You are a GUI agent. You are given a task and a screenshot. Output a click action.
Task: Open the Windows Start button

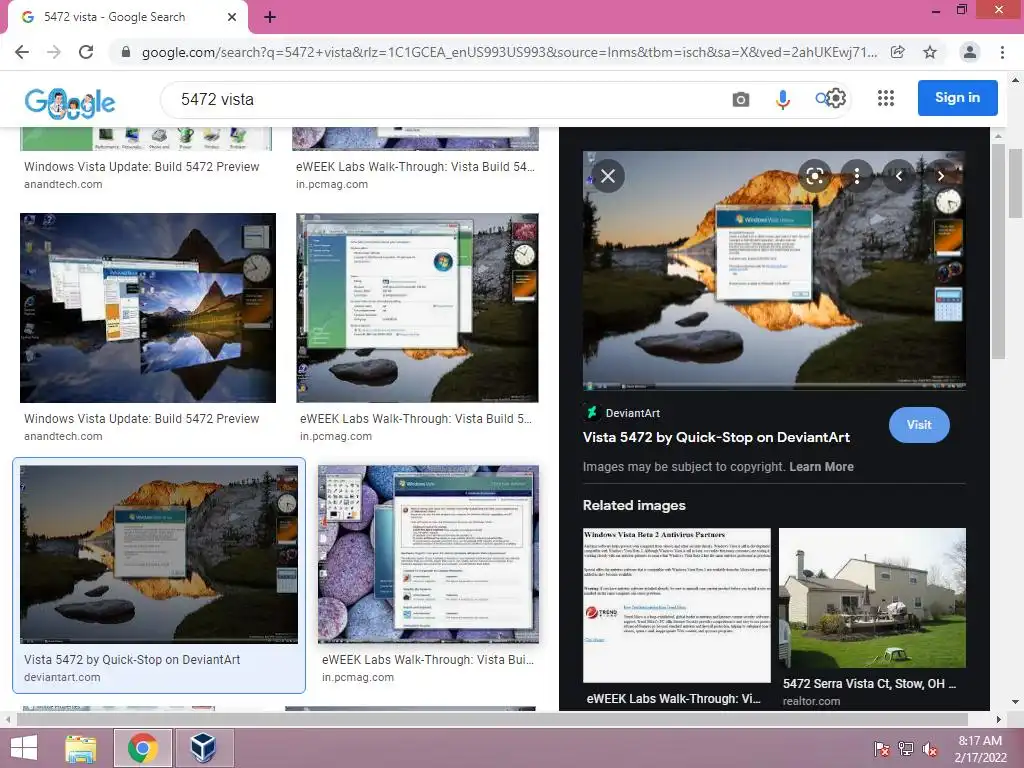point(24,748)
